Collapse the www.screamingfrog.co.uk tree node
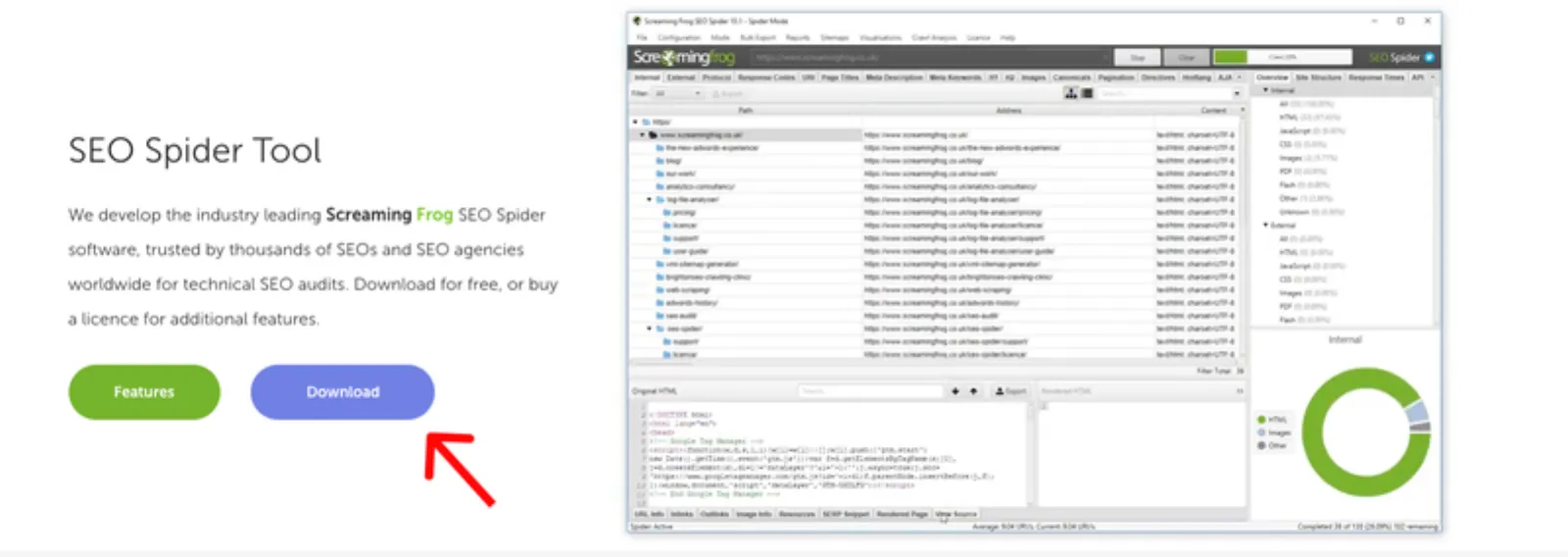The image size is (1568, 557). 643,134
